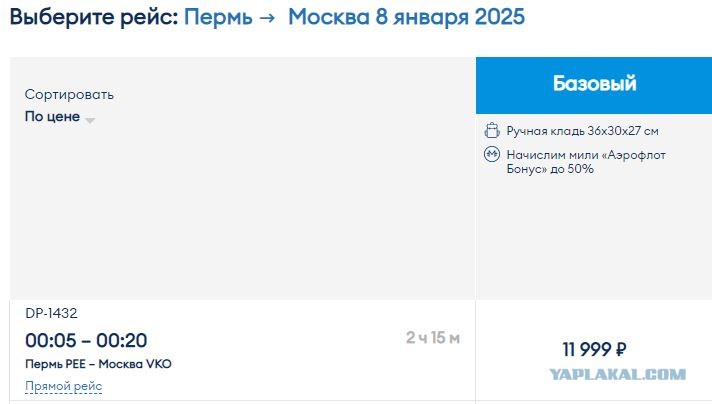The height and width of the screenshot is (404, 712).
Task: Change the date "8 января 2025"
Action: [450, 17]
